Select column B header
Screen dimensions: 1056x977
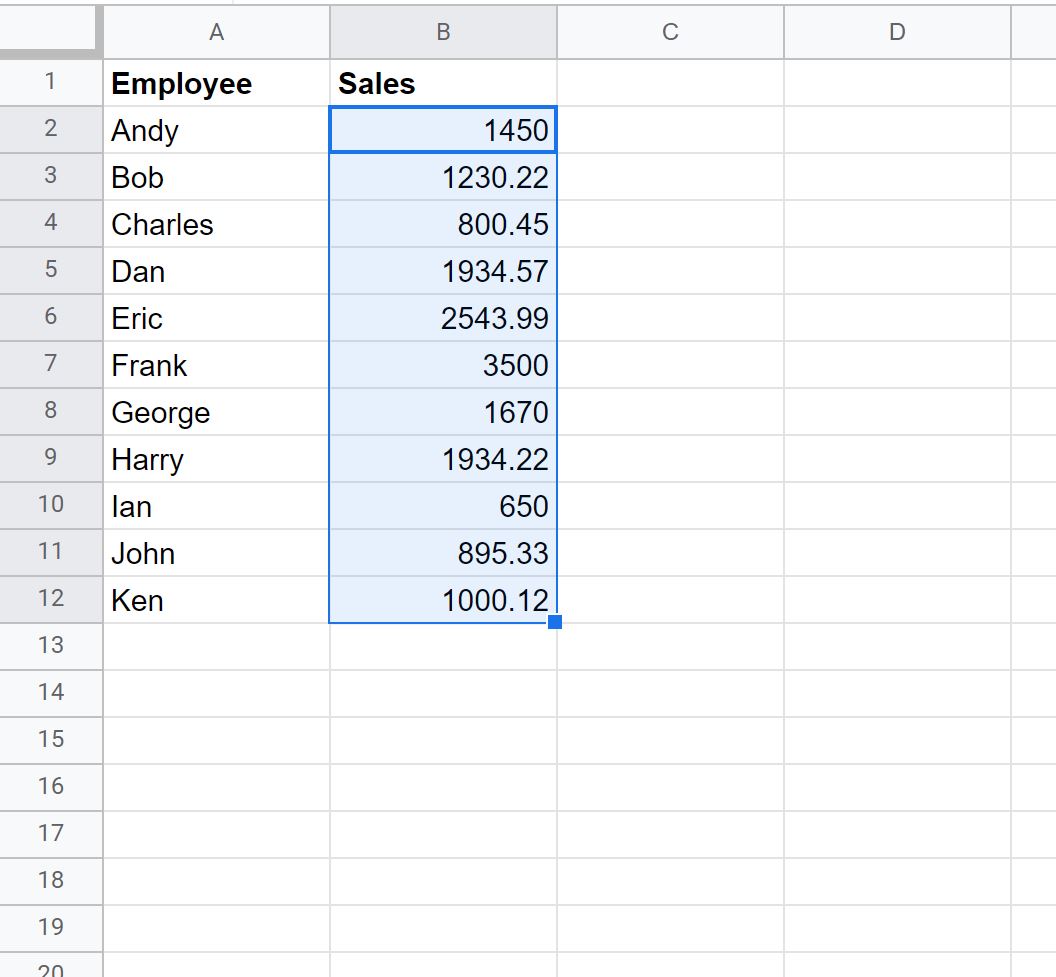tap(443, 31)
